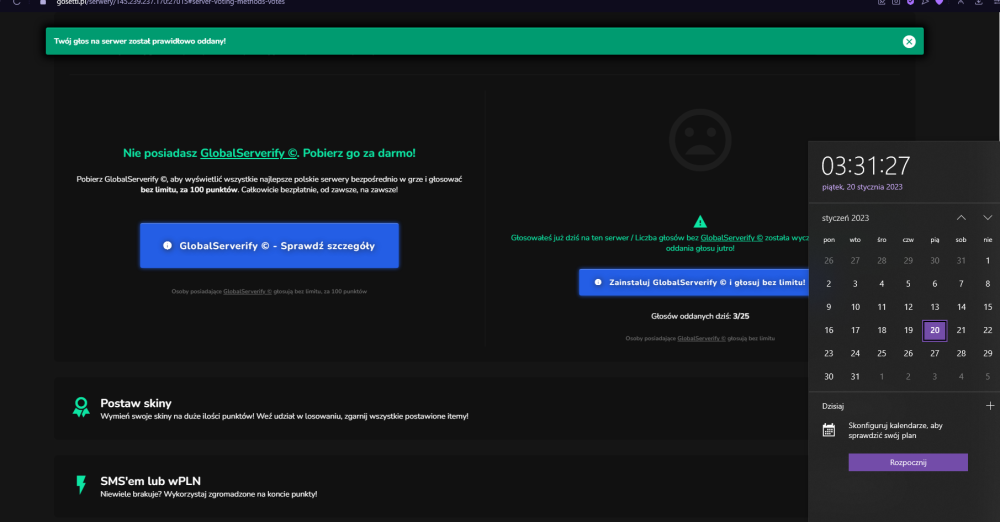The image size is (1000, 522).
Task: Select day 21 in the calendar
Action: (961, 330)
